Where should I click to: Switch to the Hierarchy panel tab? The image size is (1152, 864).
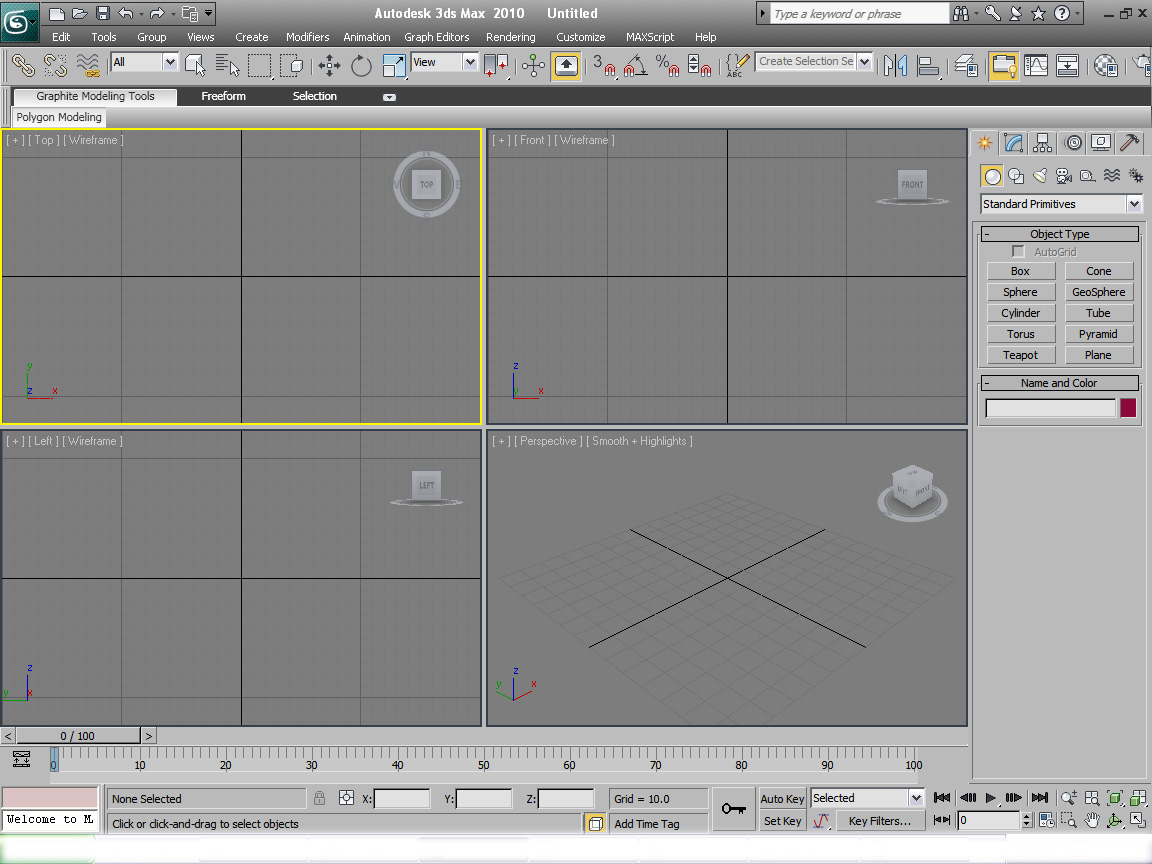pyautogui.click(x=1043, y=143)
